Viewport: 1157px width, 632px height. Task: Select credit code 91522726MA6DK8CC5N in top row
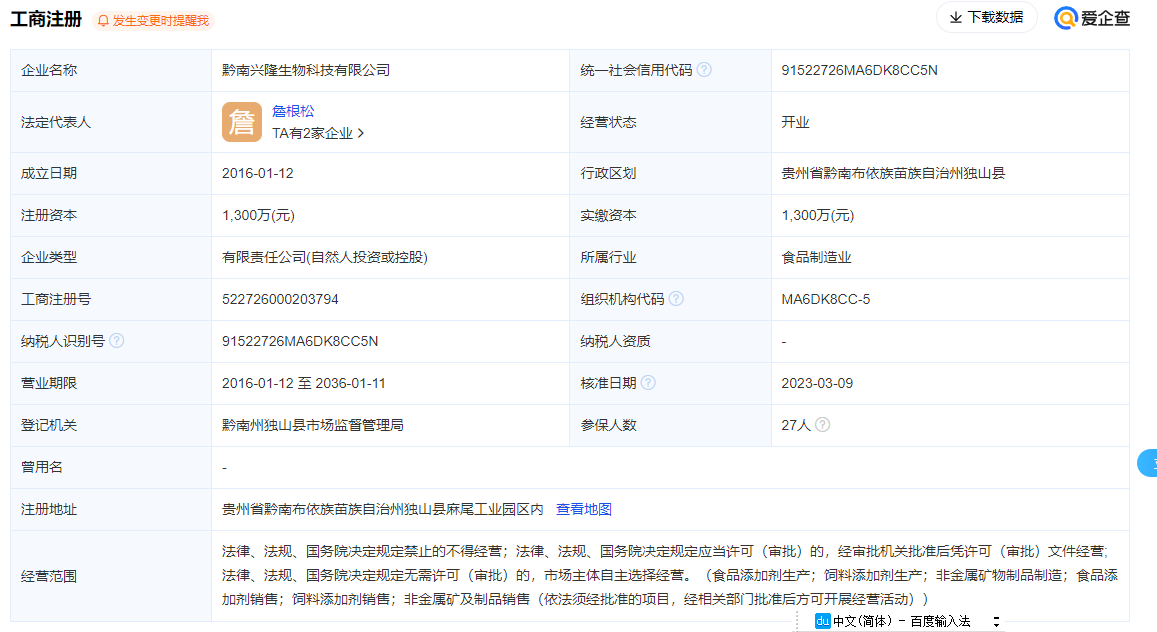click(860, 70)
